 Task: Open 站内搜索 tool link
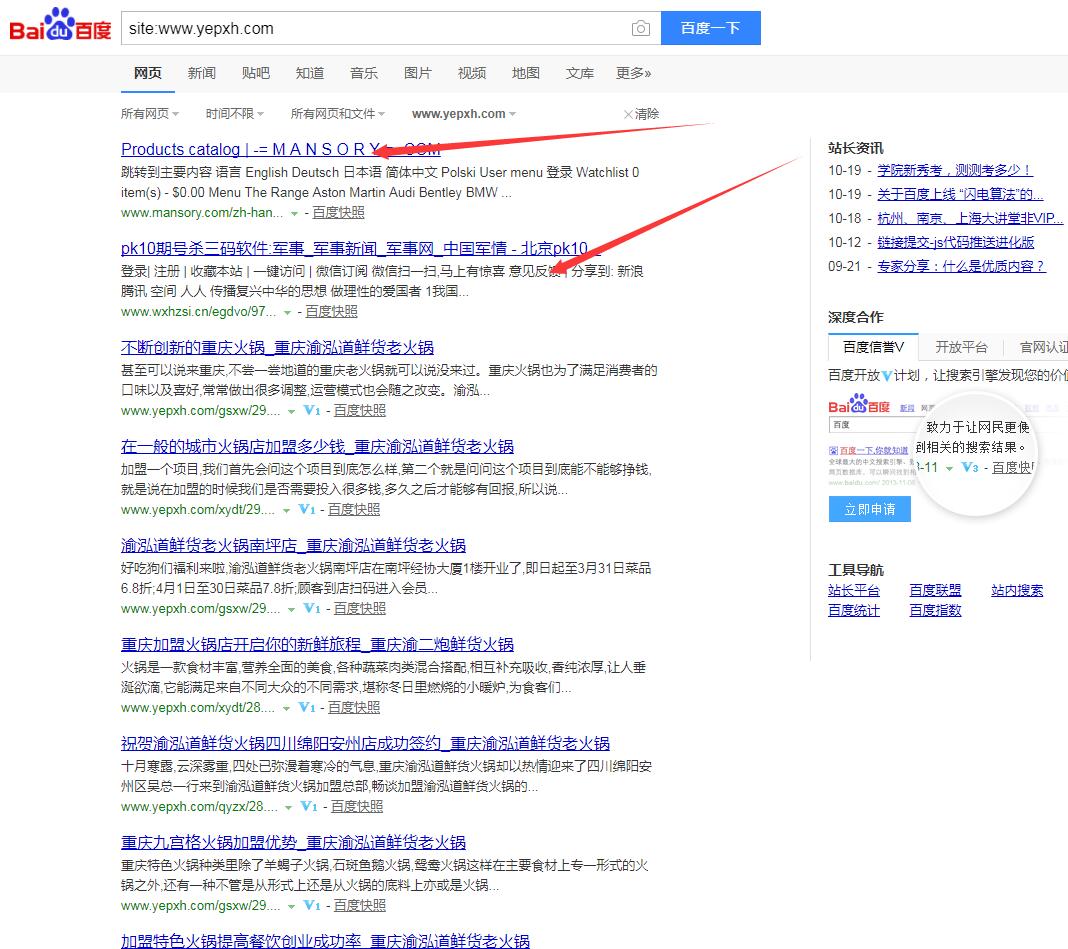pos(1017,590)
